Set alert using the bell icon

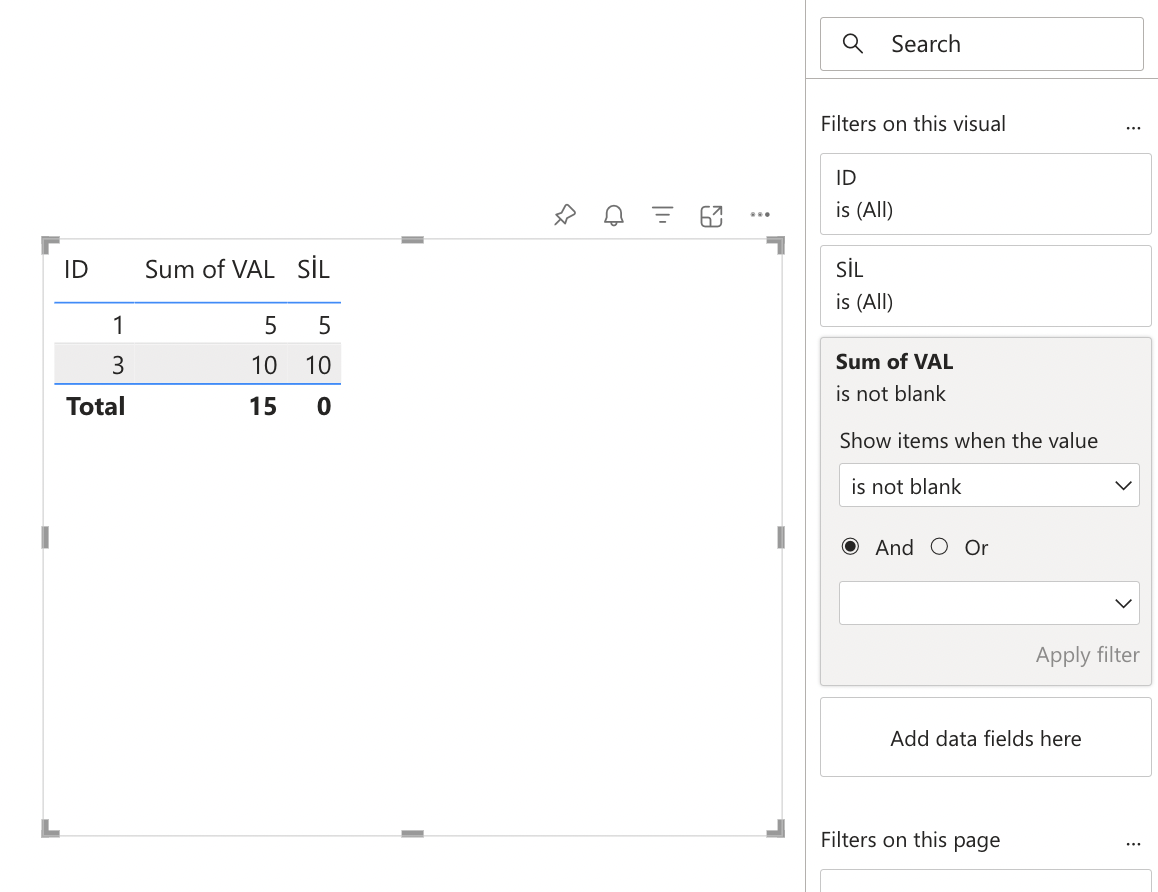tap(614, 216)
